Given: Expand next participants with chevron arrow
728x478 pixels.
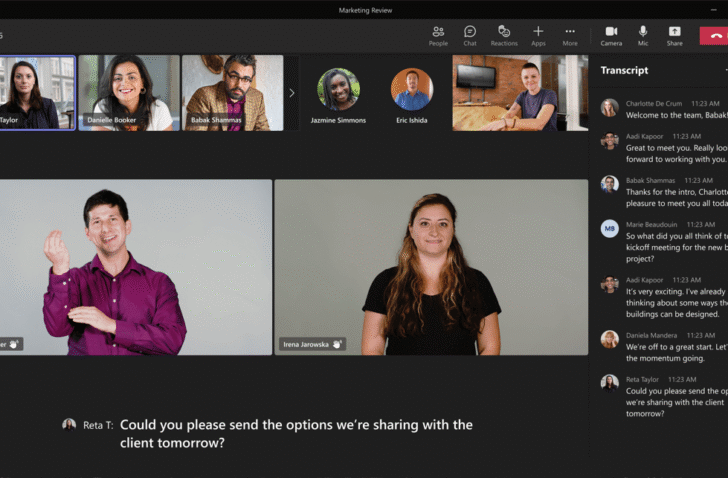Looking at the screenshot, I should (292, 93).
